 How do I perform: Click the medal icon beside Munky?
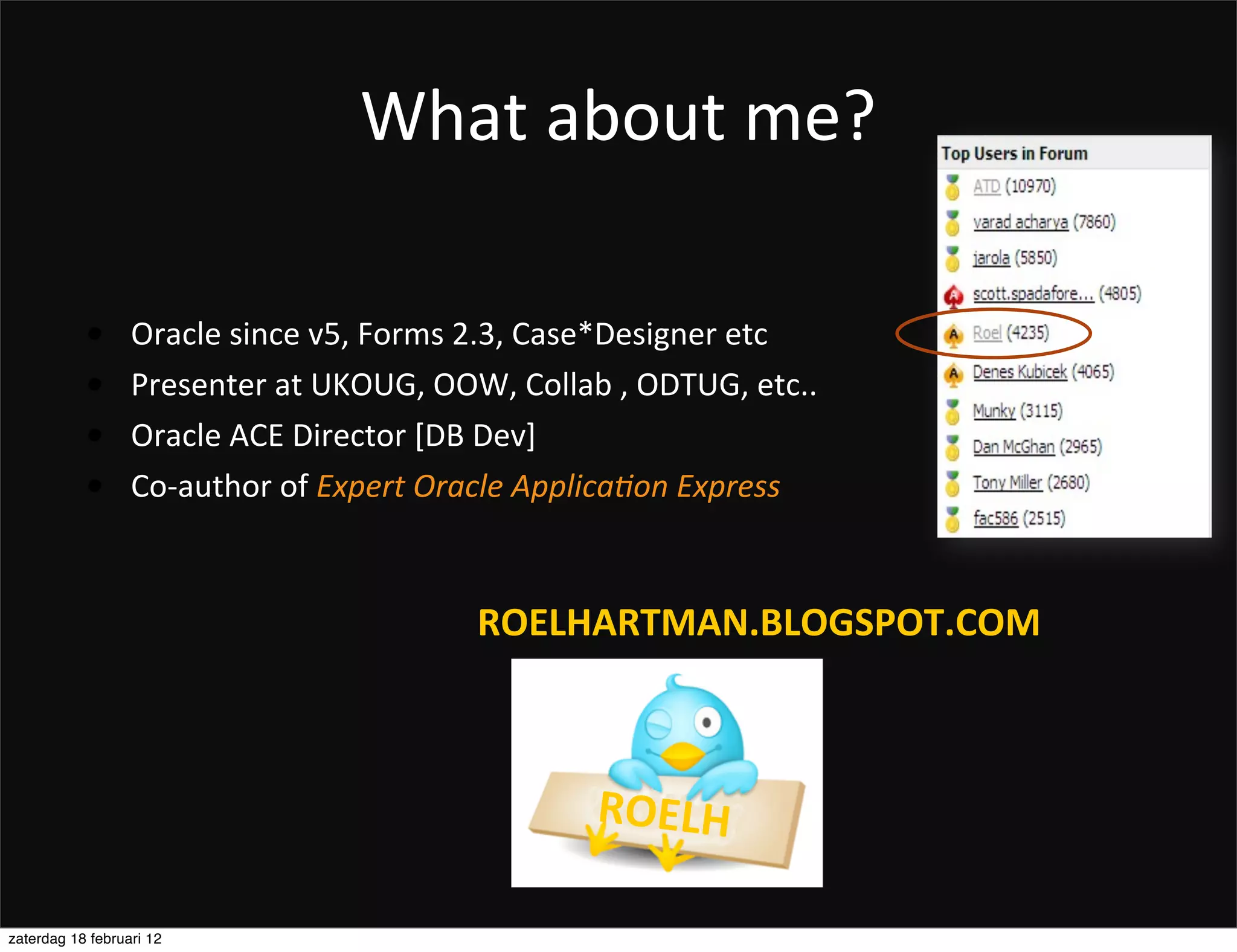[953, 412]
